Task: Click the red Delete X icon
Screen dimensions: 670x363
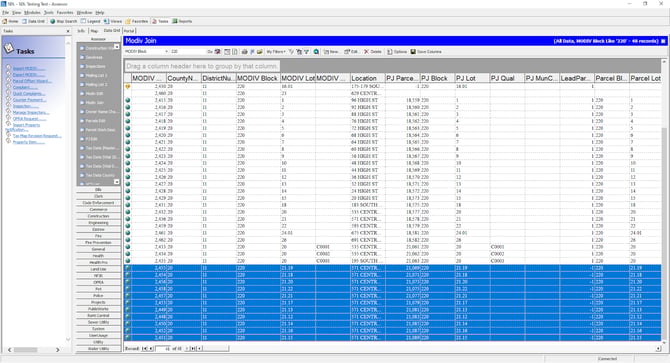Action: 366,52
